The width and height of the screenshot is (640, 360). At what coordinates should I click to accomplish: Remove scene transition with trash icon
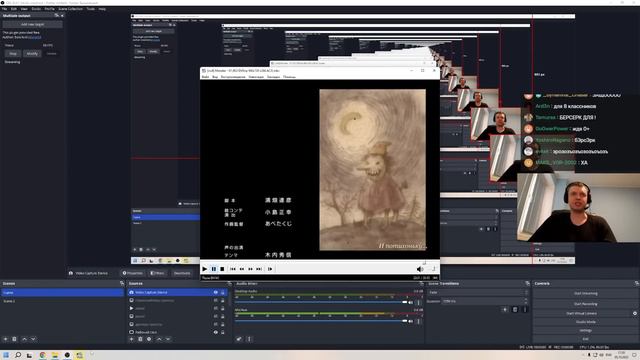pyautogui.click(x=515, y=309)
